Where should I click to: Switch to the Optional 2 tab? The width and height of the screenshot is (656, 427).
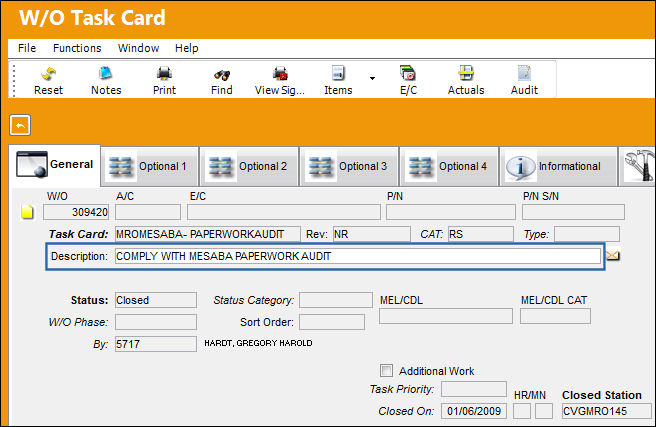point(250,166)
